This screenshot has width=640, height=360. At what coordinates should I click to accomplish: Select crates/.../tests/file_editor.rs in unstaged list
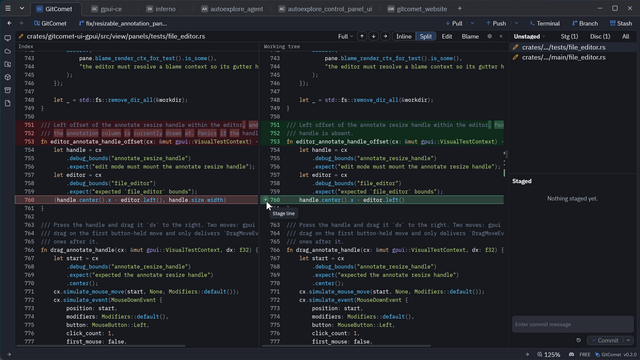coord(573,47)
